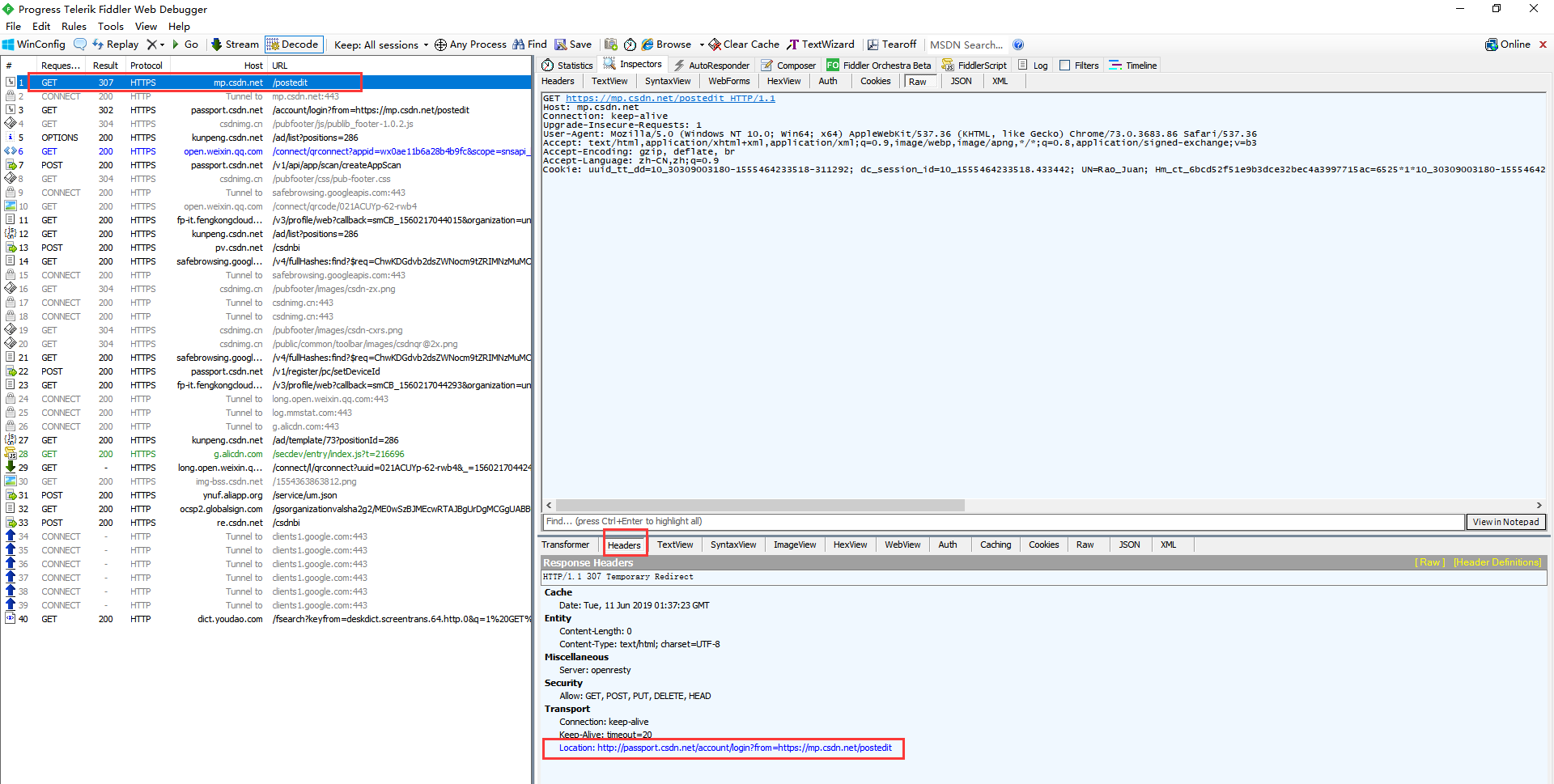Click the timer stopwatch icon
Viewport: 1554px width, 784px height.
coord(630,44)
